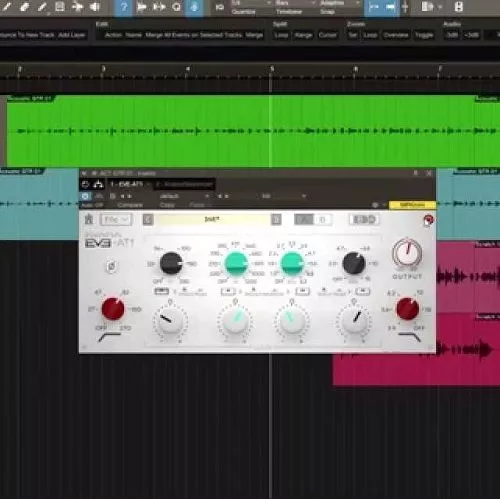This screenshot has height=499, width=500.
Task: Click Add Layer button
Action: pos(72,35)
